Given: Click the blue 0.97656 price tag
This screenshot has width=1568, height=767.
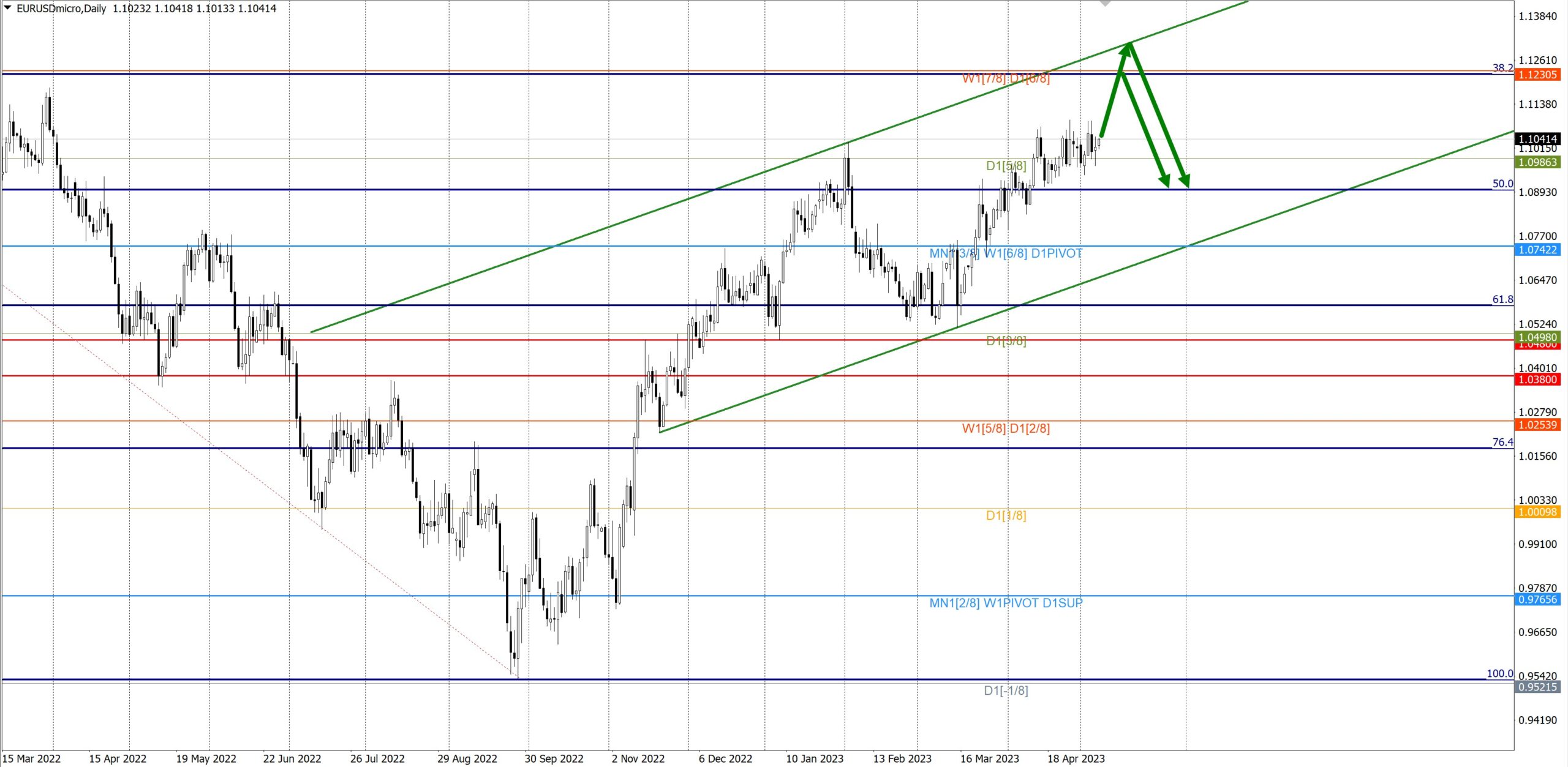Looking at the screenshot, I should (x=1537, y=599).
